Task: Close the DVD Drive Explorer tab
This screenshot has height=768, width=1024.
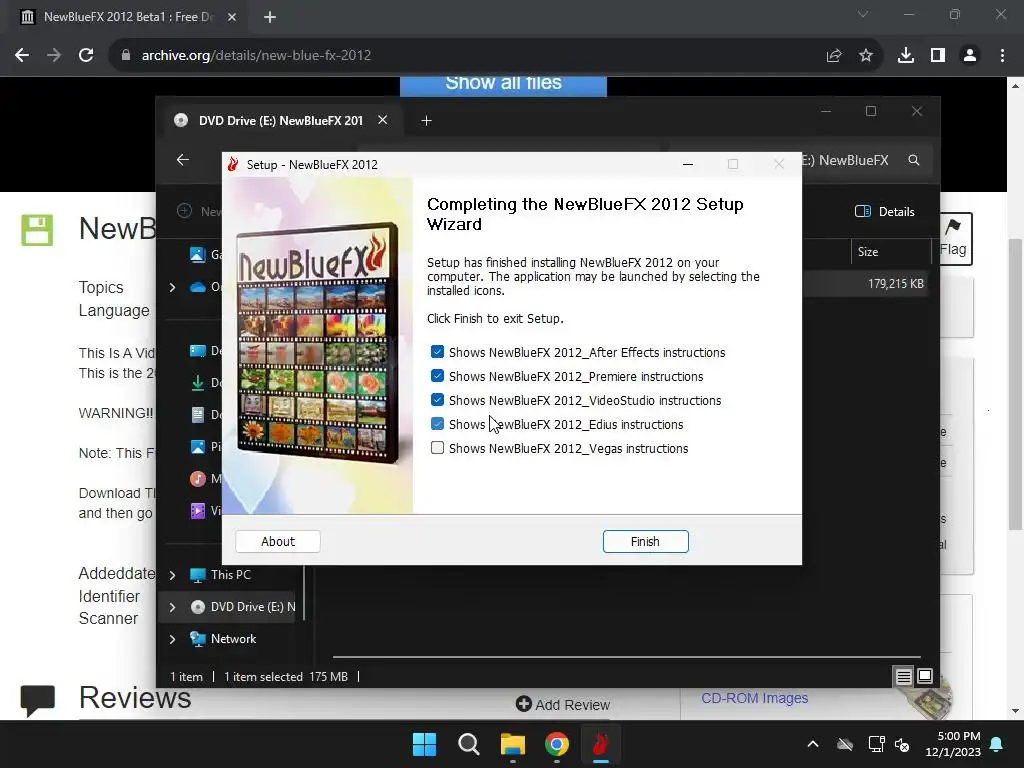Action: click(383, 120)
